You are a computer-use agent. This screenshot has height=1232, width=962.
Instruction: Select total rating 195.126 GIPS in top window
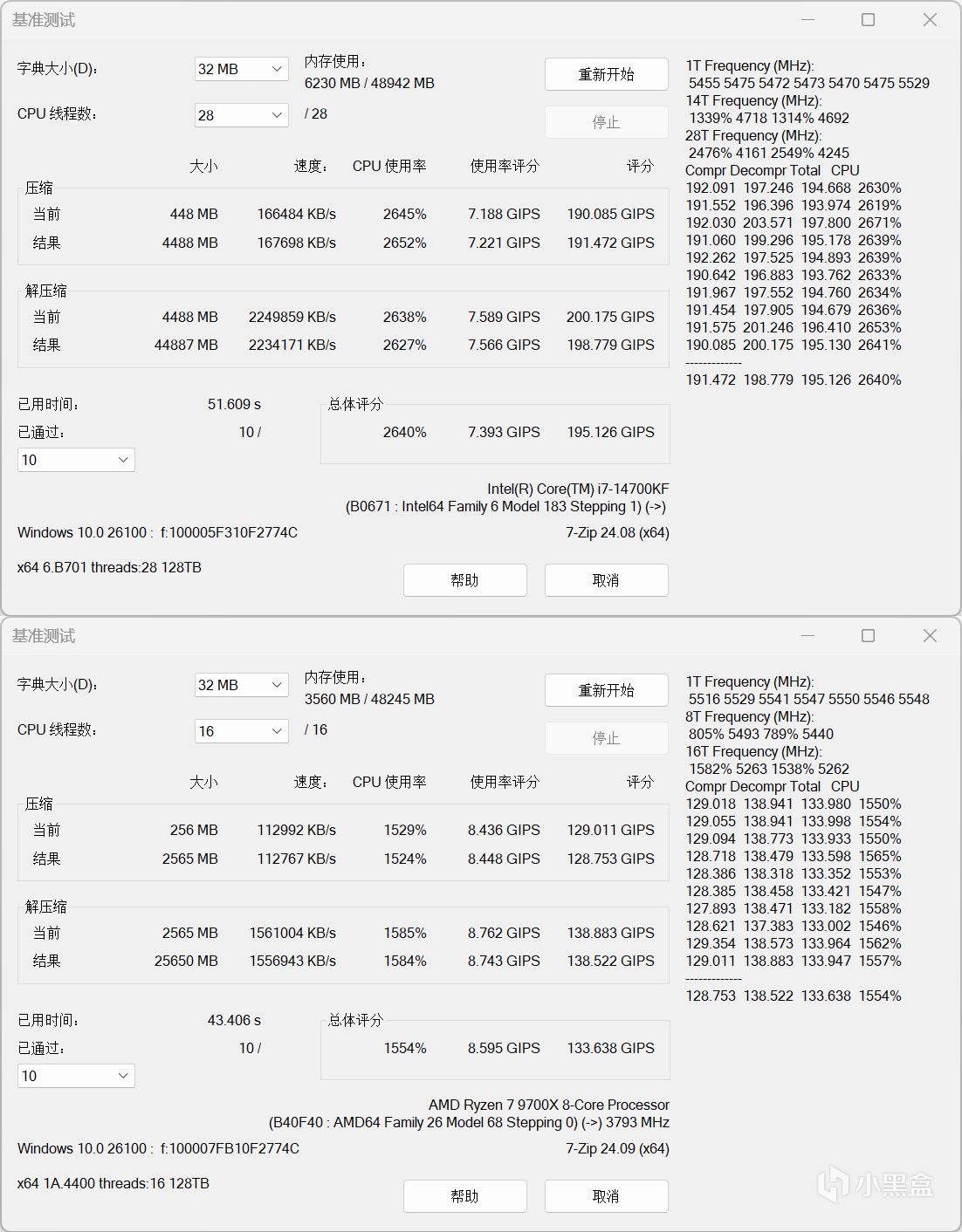(x=610, y=432)
